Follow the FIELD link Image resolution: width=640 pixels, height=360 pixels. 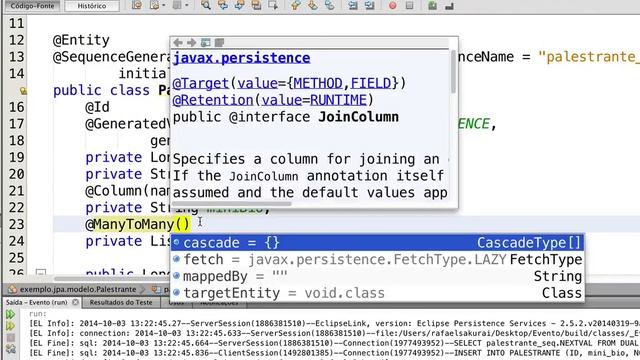pos(371,83)
